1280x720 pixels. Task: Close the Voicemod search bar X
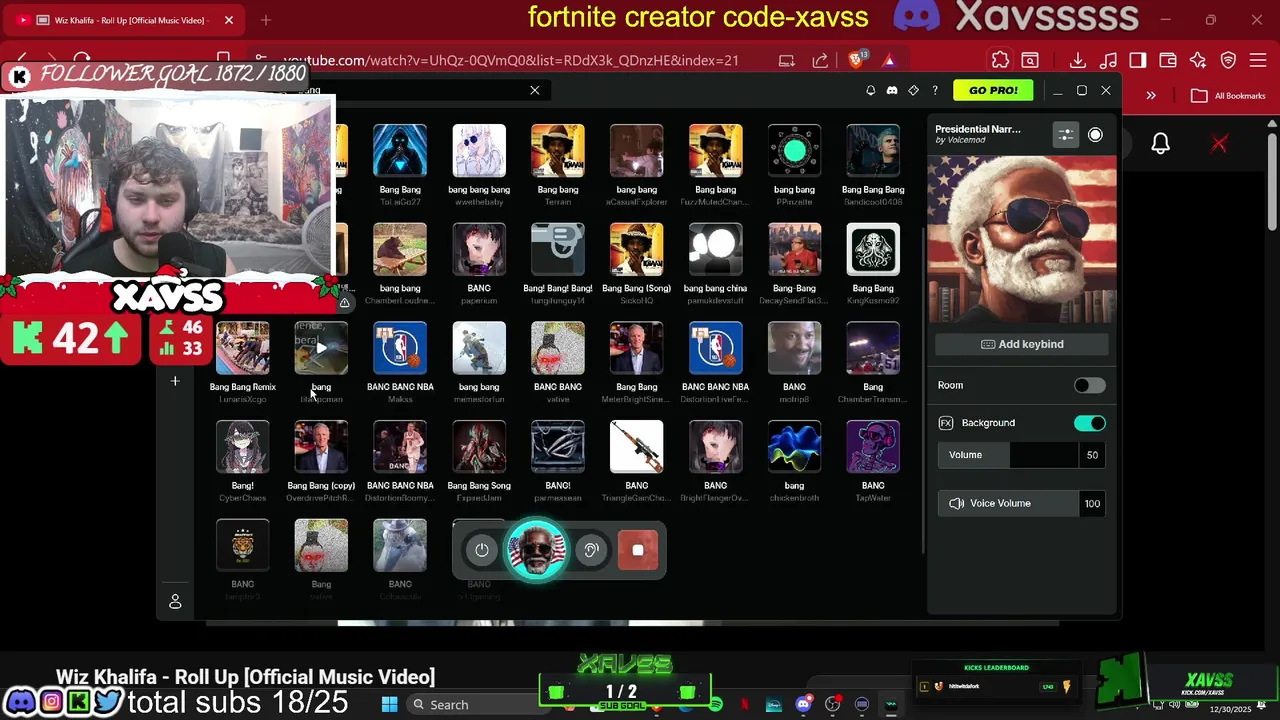535,90
